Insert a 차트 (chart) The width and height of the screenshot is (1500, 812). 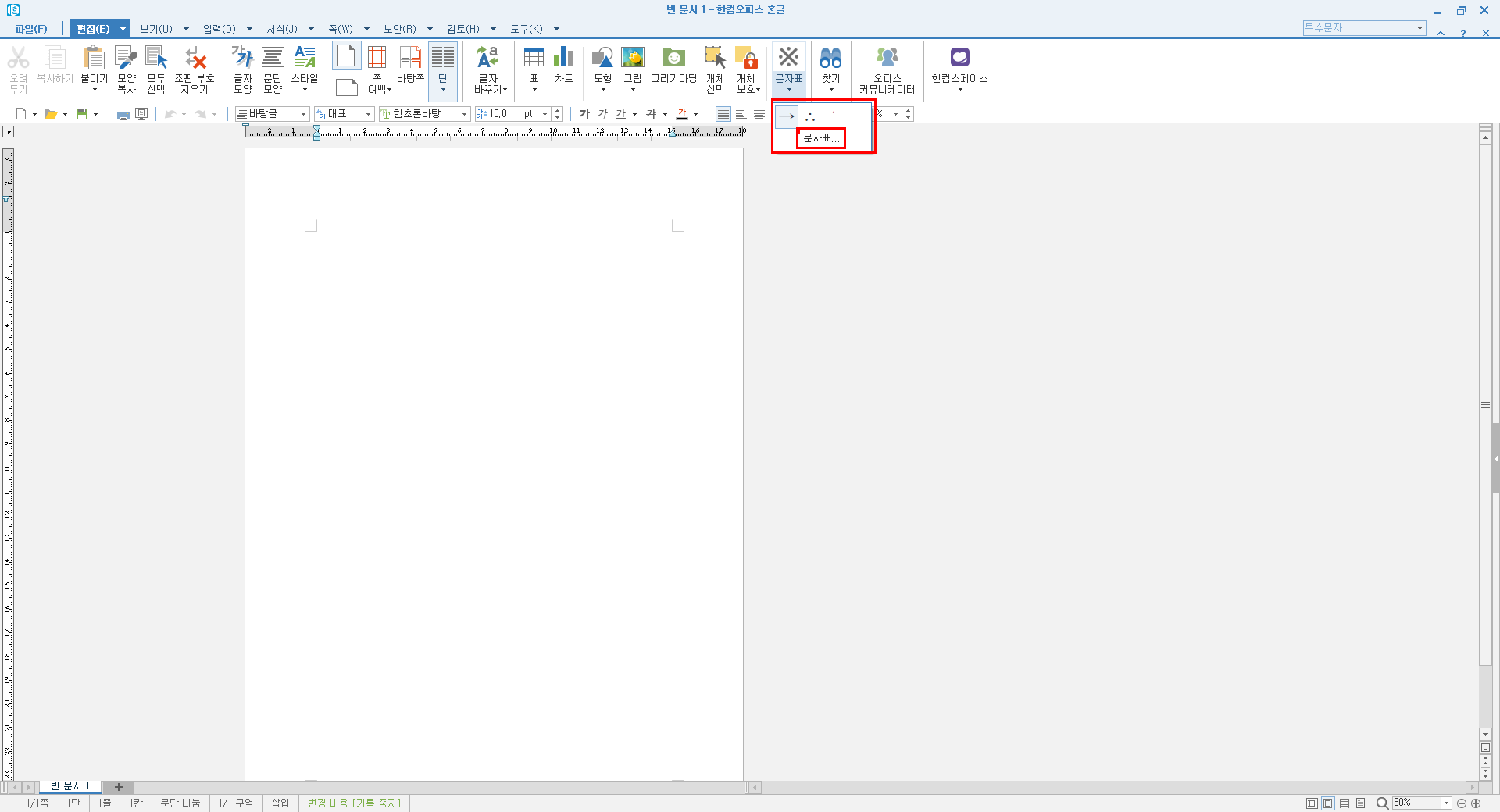pyautogui.click(x=564, y=64)
